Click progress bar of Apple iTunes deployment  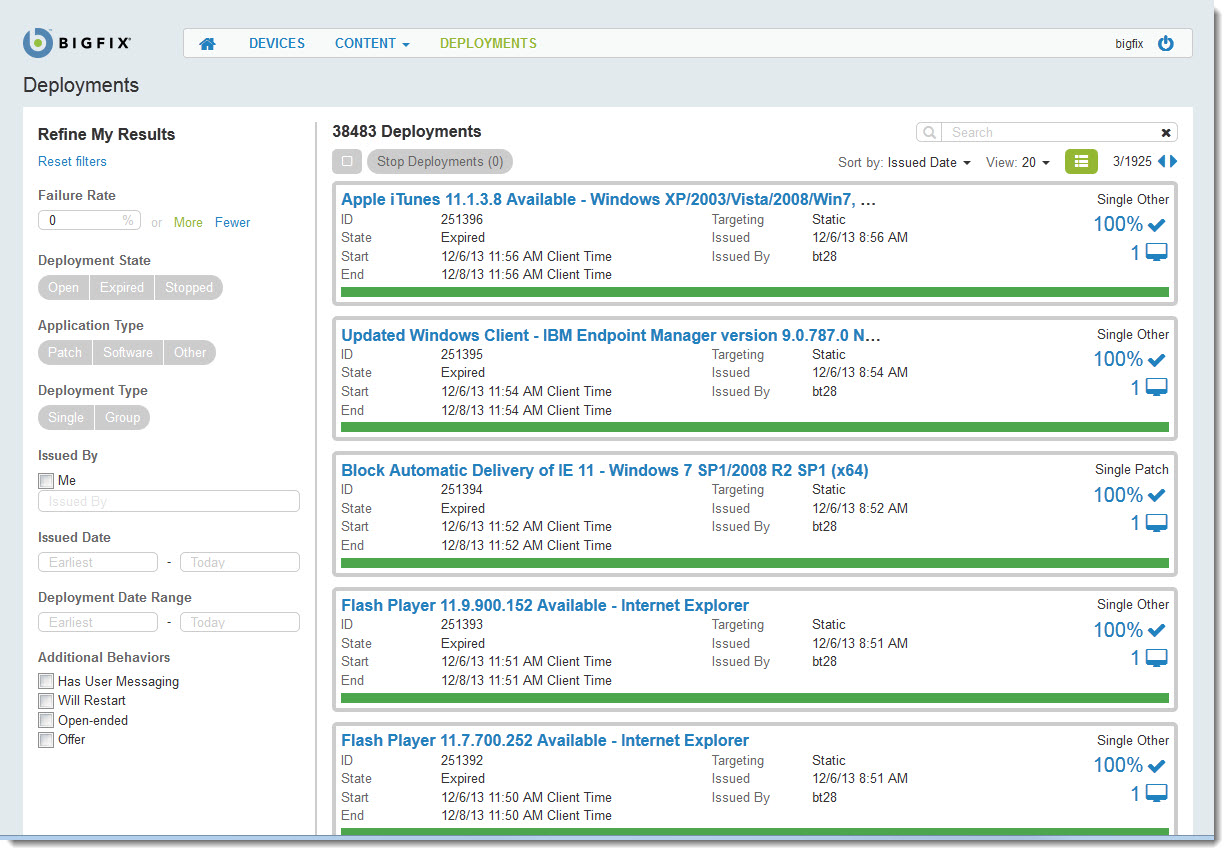coord(755,292)
